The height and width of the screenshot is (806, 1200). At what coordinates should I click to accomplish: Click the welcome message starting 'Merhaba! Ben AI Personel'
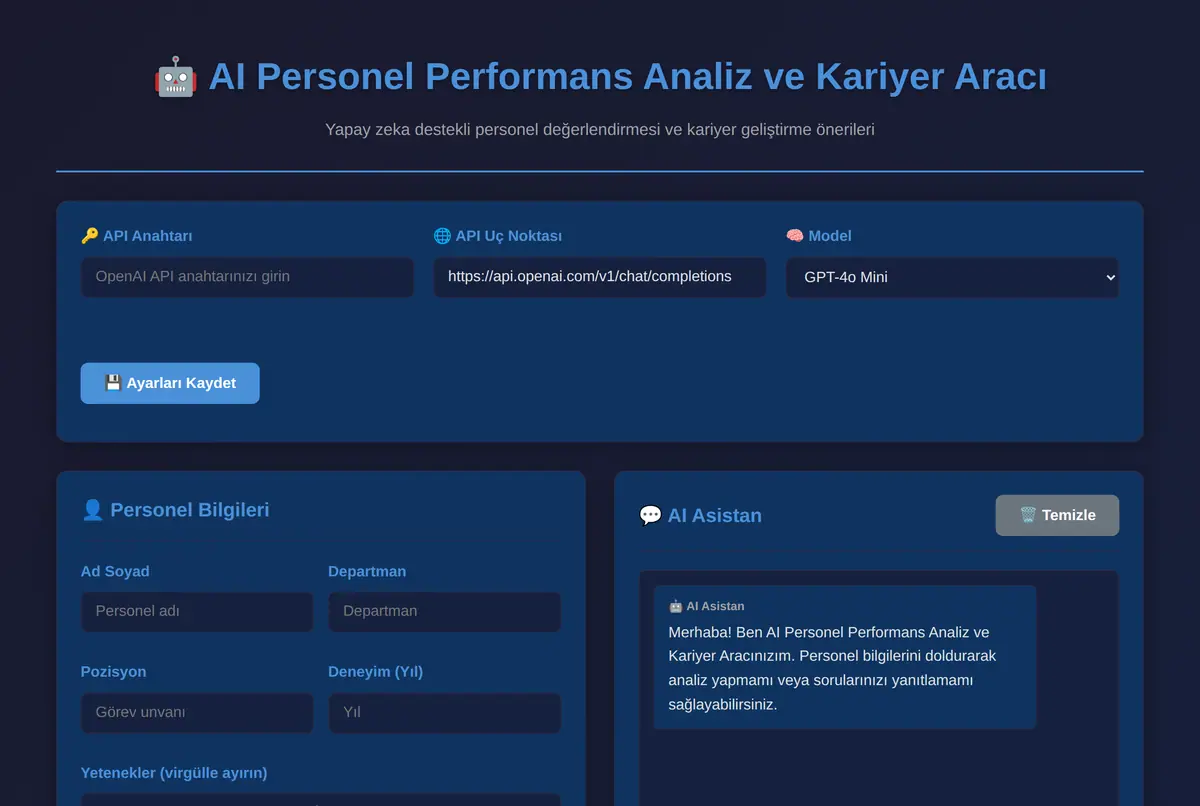point(833,668)
